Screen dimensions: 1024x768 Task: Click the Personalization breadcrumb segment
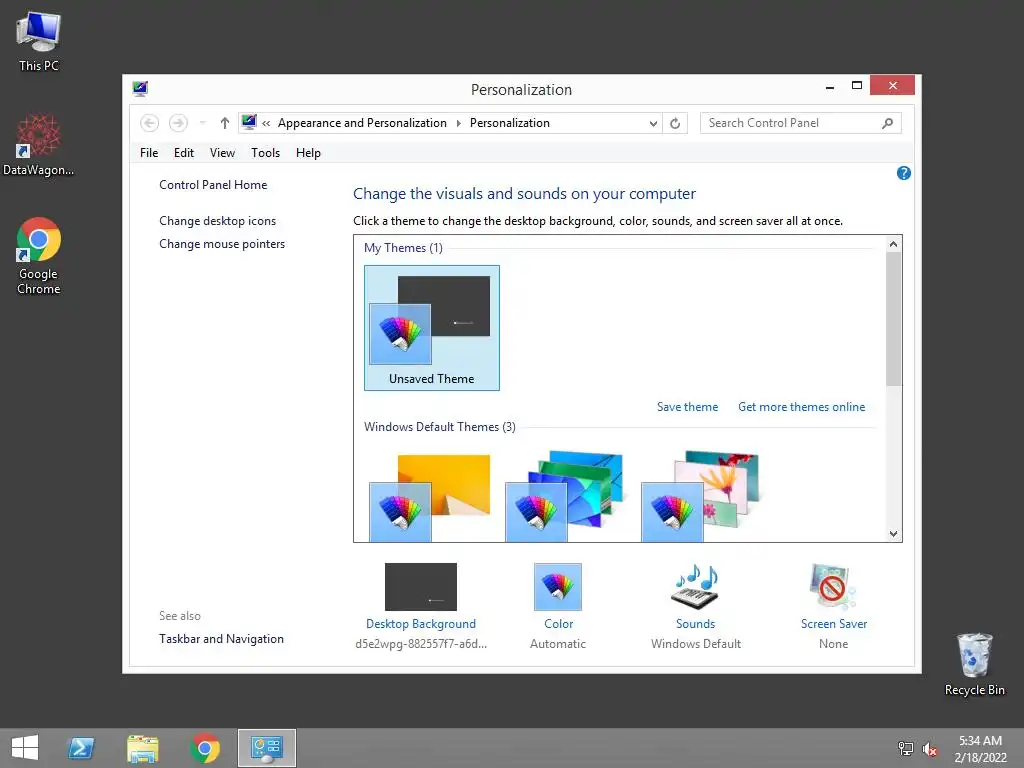(x=509, y=123)
